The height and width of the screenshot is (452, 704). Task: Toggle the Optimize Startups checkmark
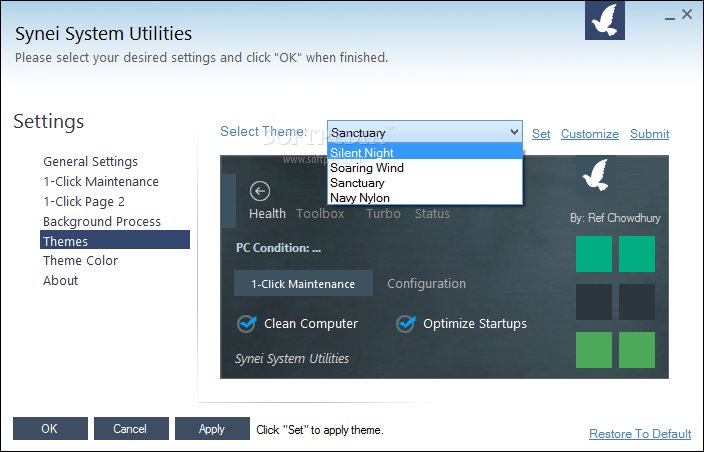coord(406,323)
